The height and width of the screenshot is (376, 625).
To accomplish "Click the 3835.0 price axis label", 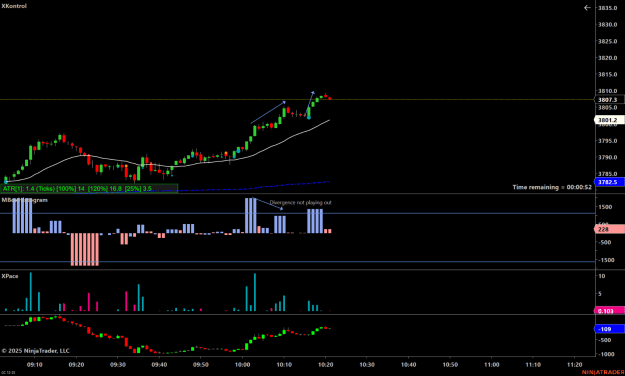I will click(607, 8).
